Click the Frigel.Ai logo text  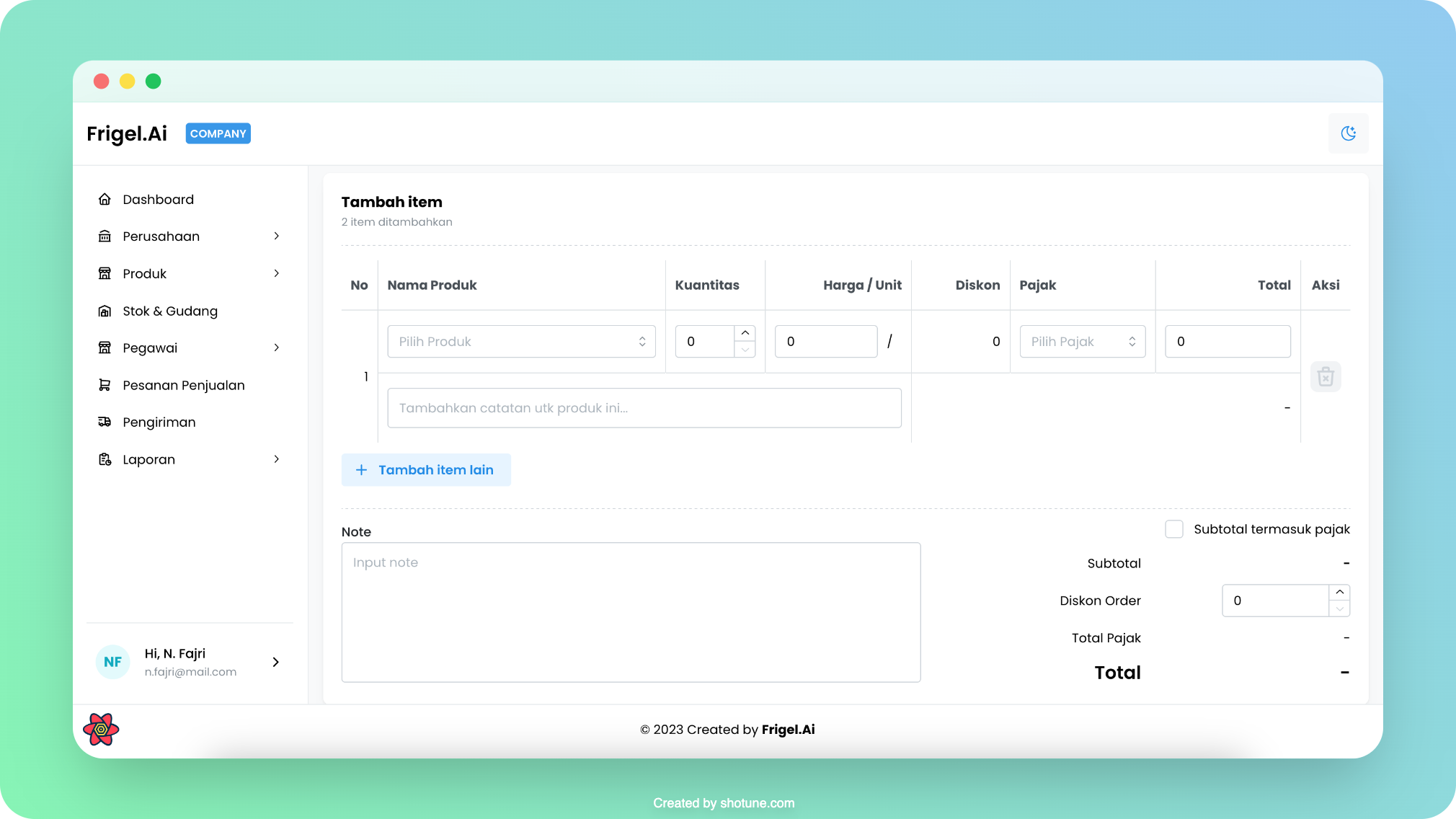(x=127, y=133)
